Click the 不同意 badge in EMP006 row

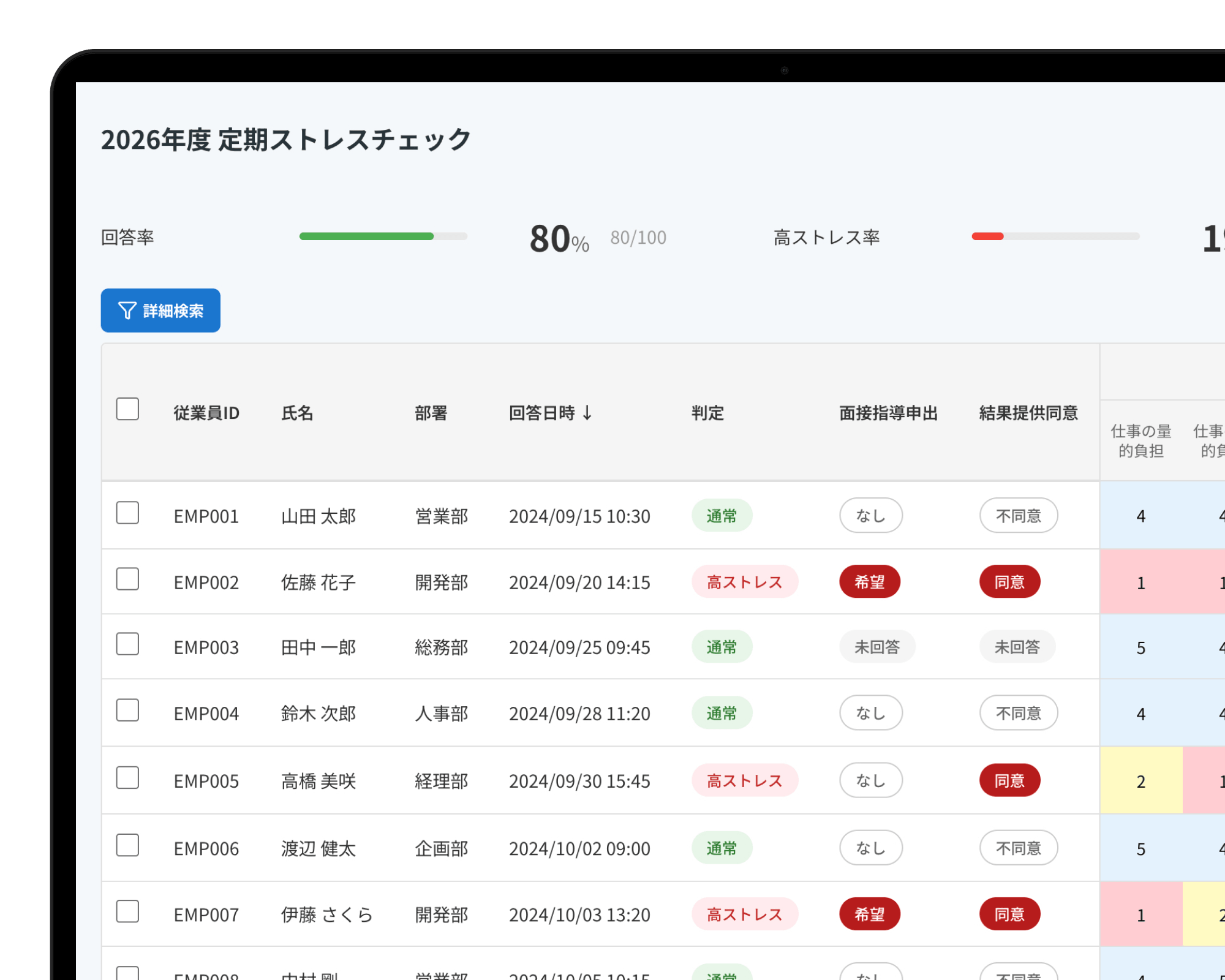click(x=1019, y=848)
